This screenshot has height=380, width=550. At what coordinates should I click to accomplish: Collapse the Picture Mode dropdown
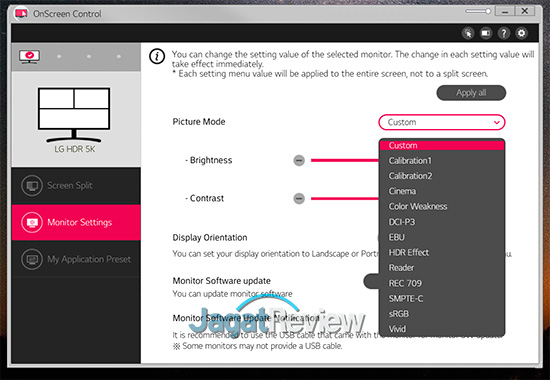click(442, 122)
